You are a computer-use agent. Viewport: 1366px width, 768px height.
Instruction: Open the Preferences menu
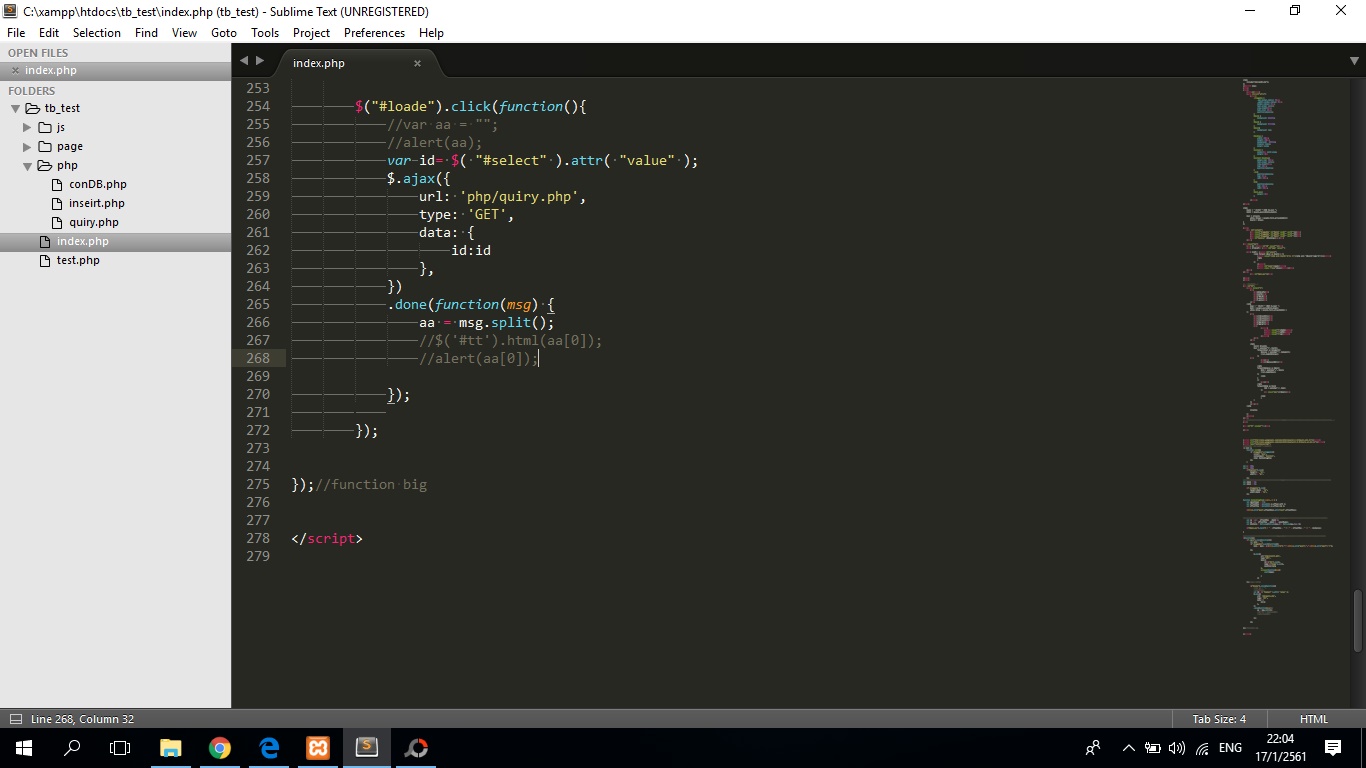(374, 32)
